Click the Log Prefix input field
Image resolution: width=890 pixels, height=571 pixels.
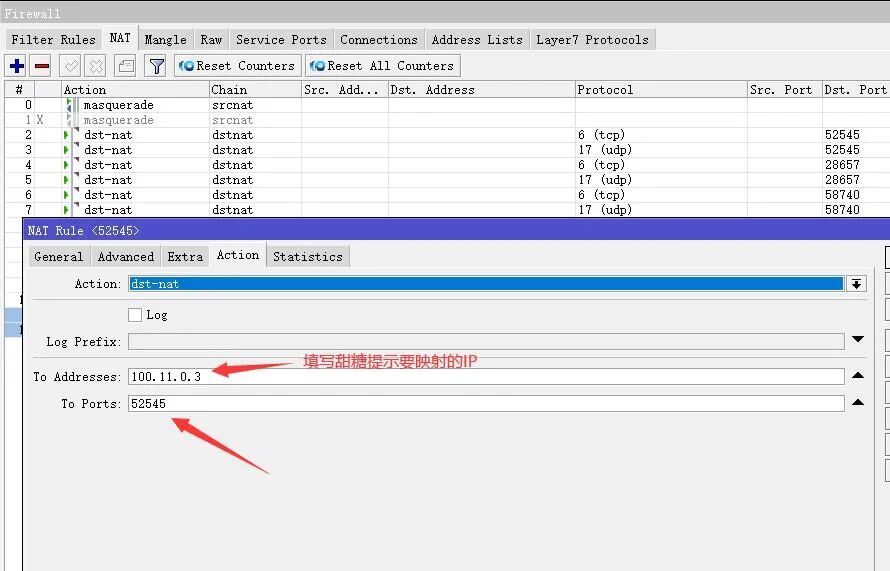486,342
